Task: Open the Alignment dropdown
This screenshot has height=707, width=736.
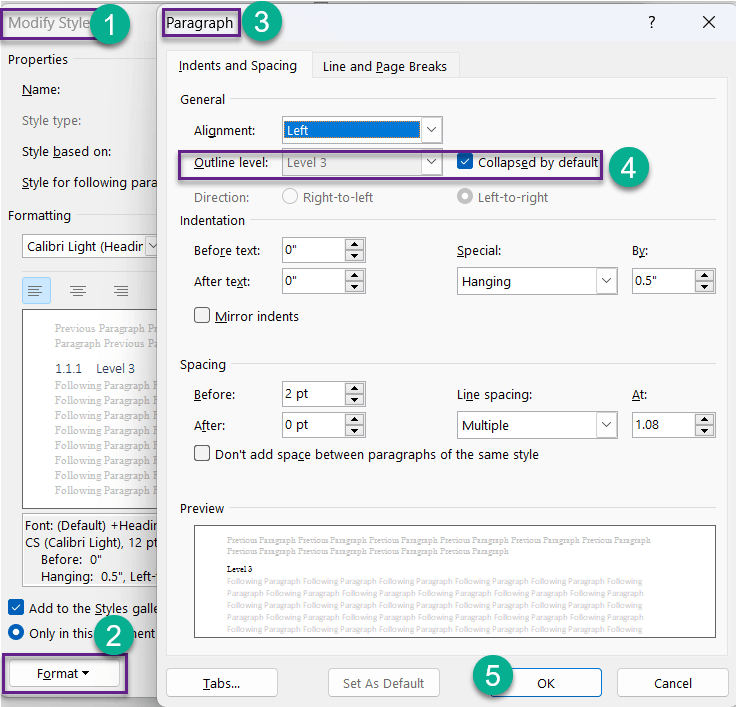Action: coord(431,130)
